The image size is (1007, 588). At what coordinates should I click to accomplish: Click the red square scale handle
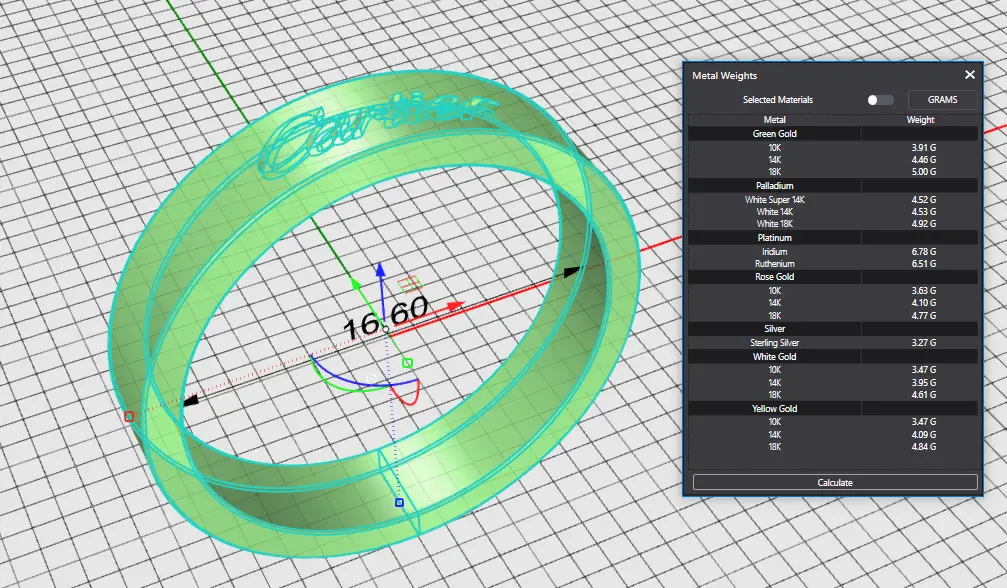pos(129,417)
